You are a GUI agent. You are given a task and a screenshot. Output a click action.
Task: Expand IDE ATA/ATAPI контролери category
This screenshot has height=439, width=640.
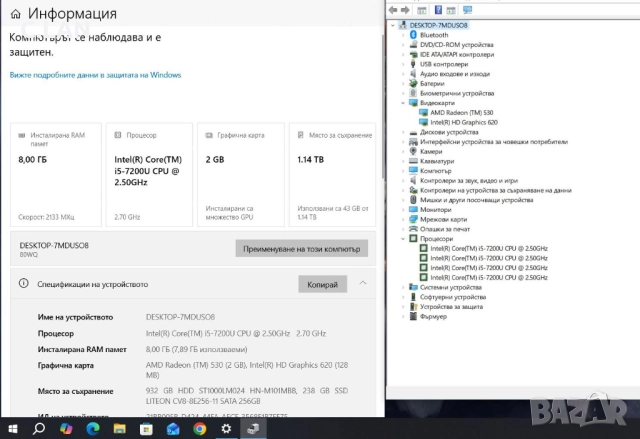[403, 55]
